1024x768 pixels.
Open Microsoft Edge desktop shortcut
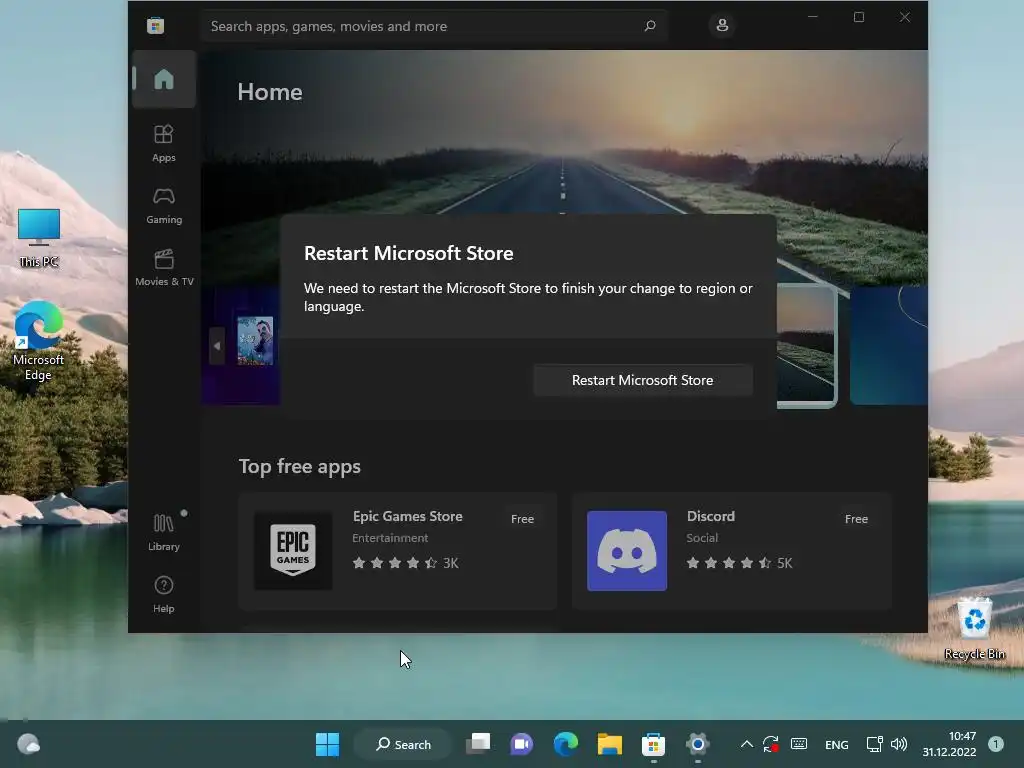pyautogui.click(x=39, y=341)
